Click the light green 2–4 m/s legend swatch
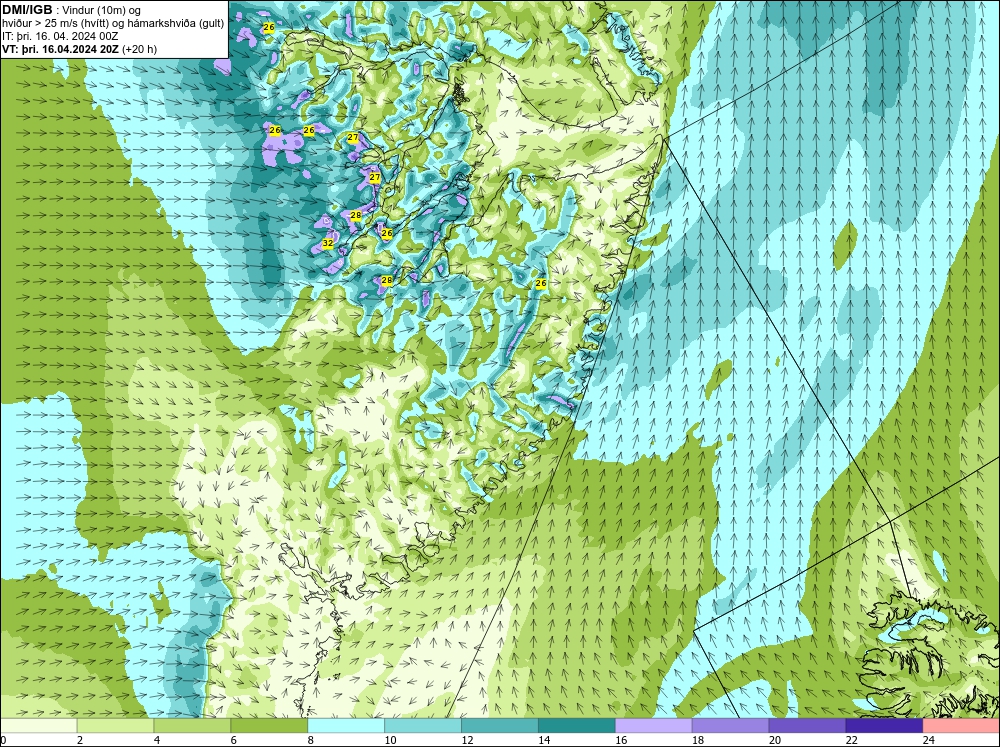The height and width of the screenshot is (747, 1000). 115,726
